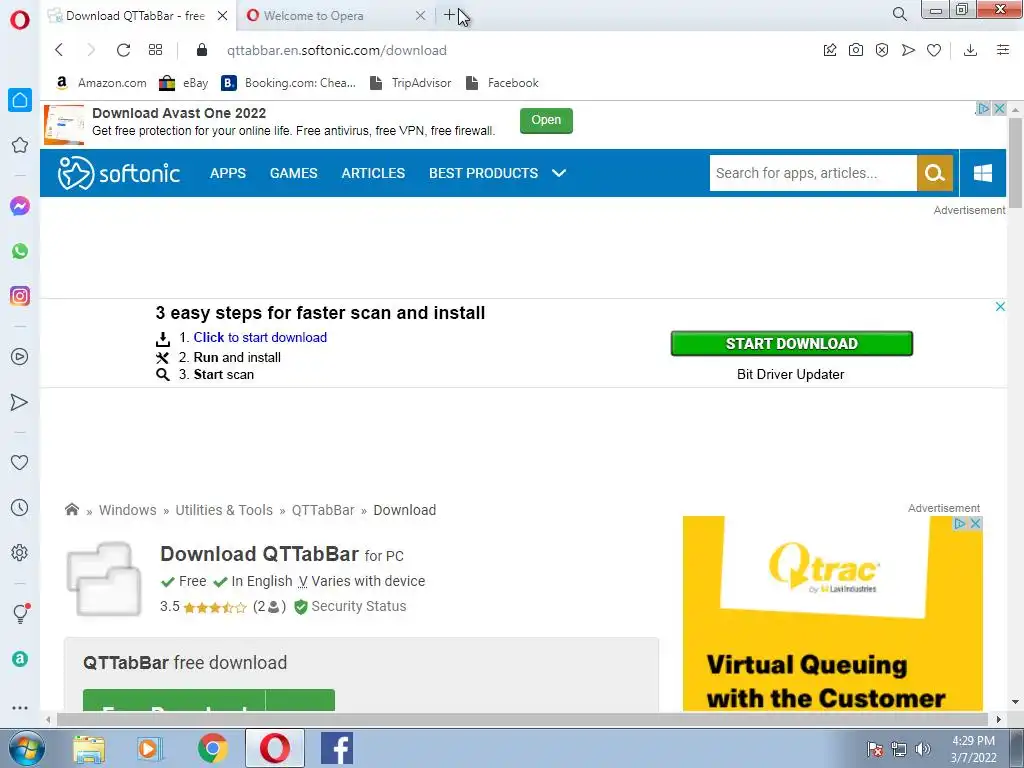Screen dimensions: 1024x768
Task: Click the padlock site security icon
Action: point(202,50)
